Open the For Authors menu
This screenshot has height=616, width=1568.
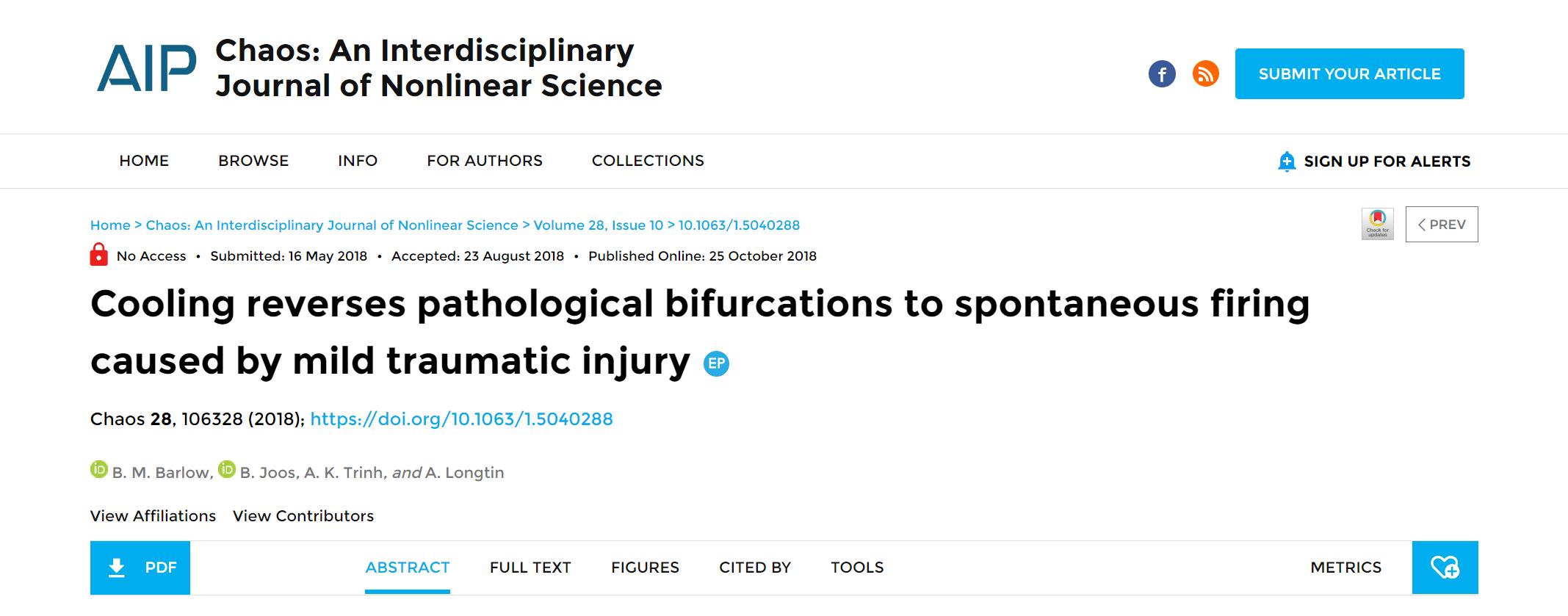click(485, 161)
